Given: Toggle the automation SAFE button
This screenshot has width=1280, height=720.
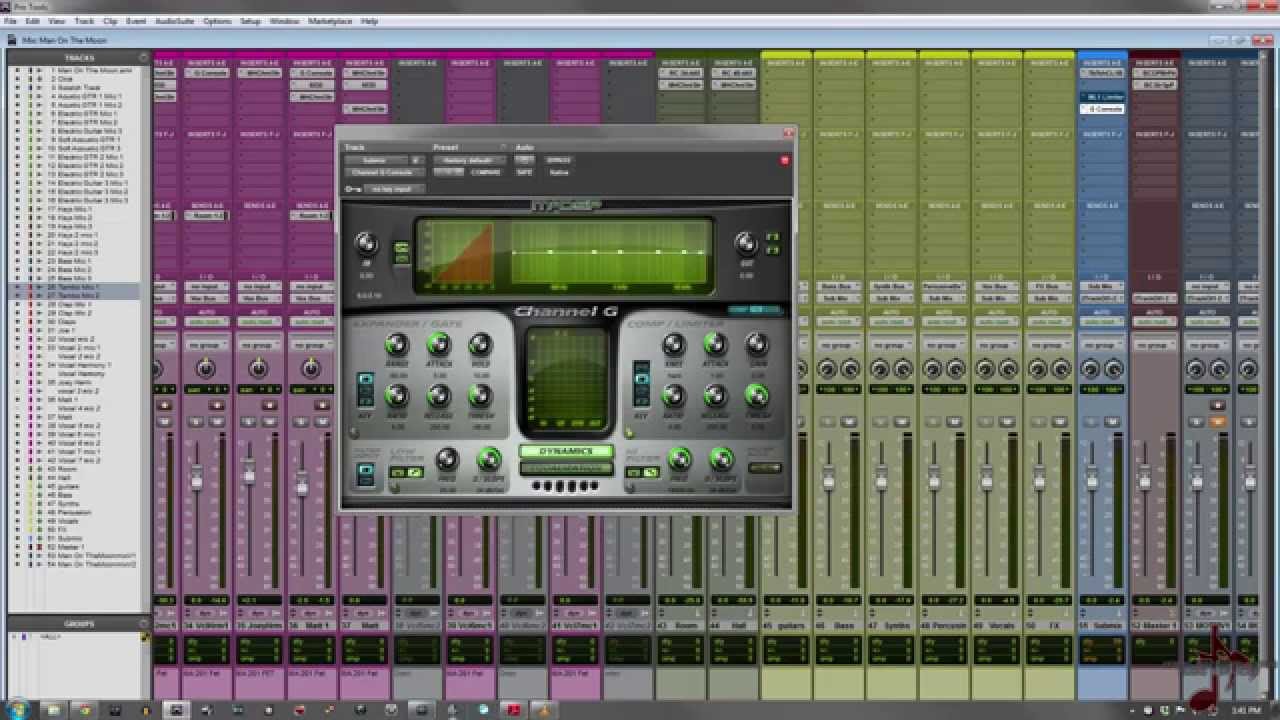Looking at the screenshot, I should (x=524, y=172).
